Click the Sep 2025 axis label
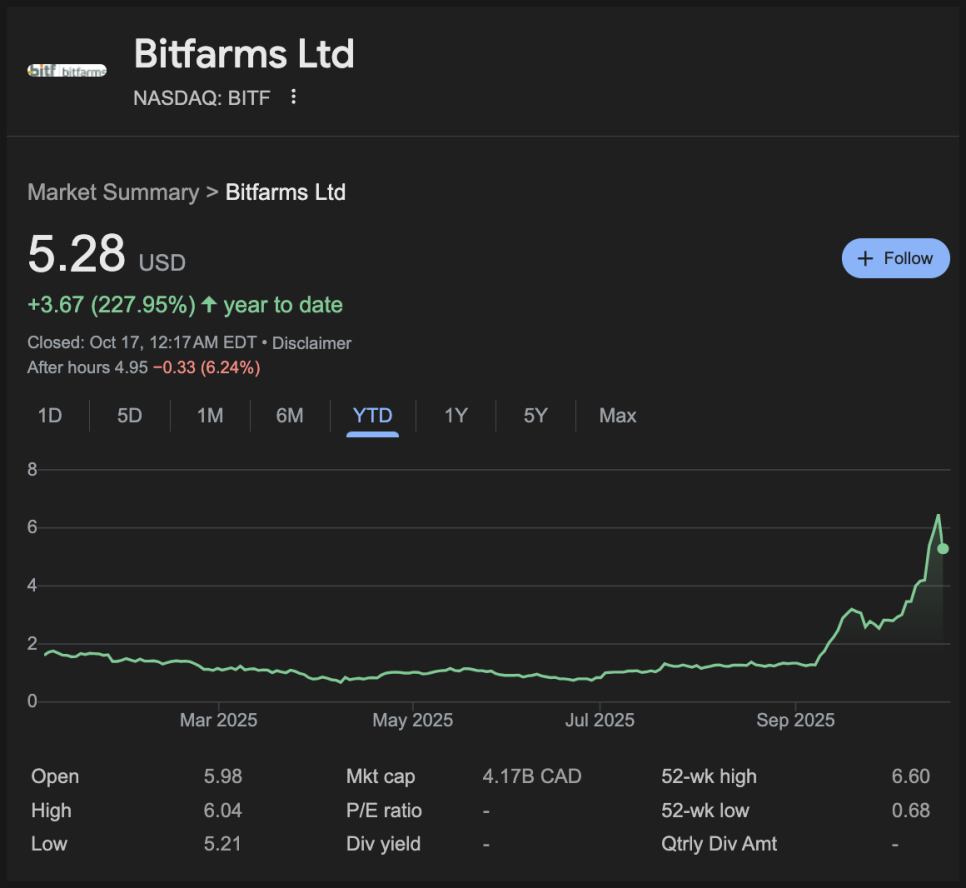The width and height of the screenshot is (966, 888). coord(795,720)
